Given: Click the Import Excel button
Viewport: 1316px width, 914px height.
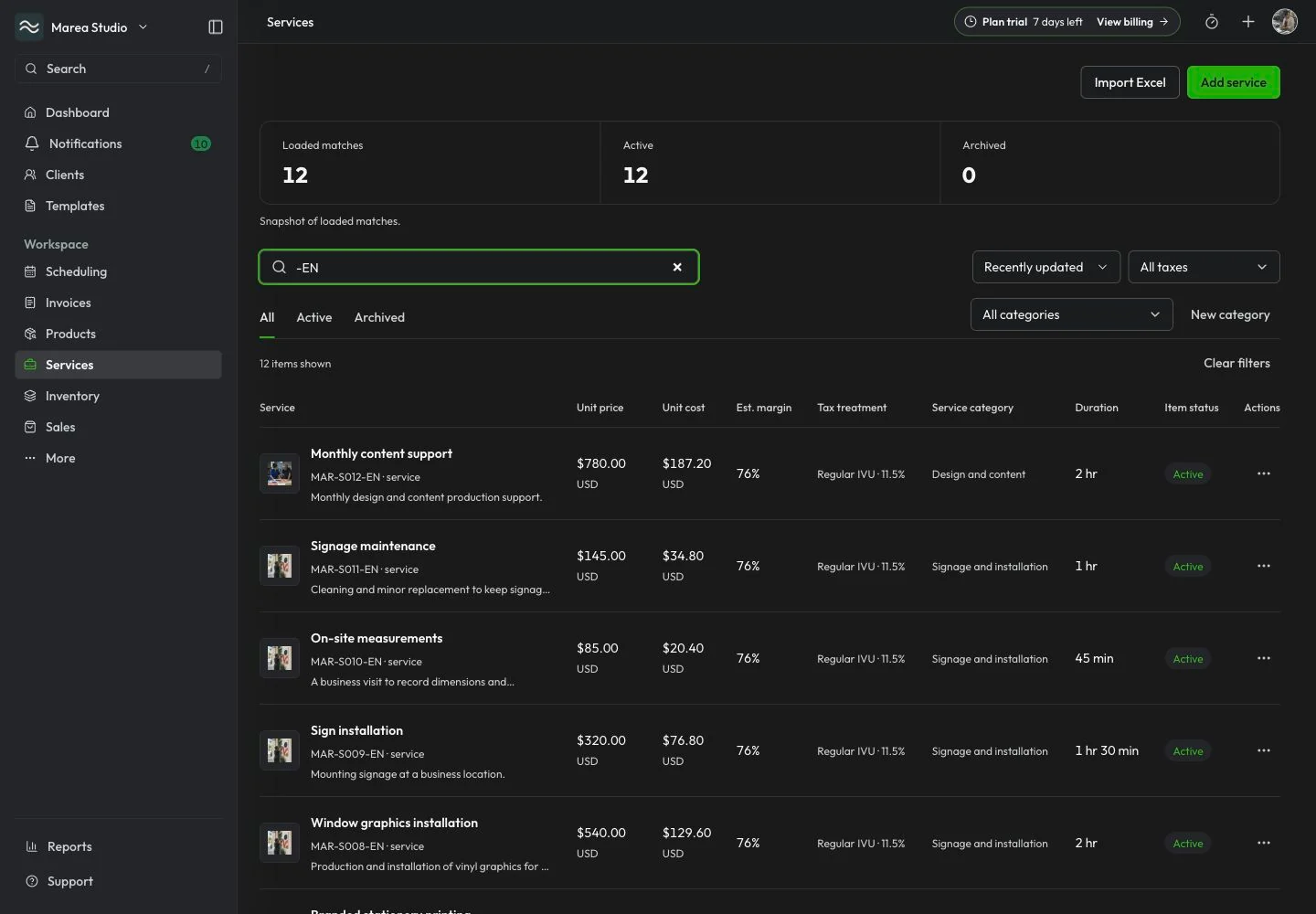Looking at the screenshot, I should [1130, 82].
